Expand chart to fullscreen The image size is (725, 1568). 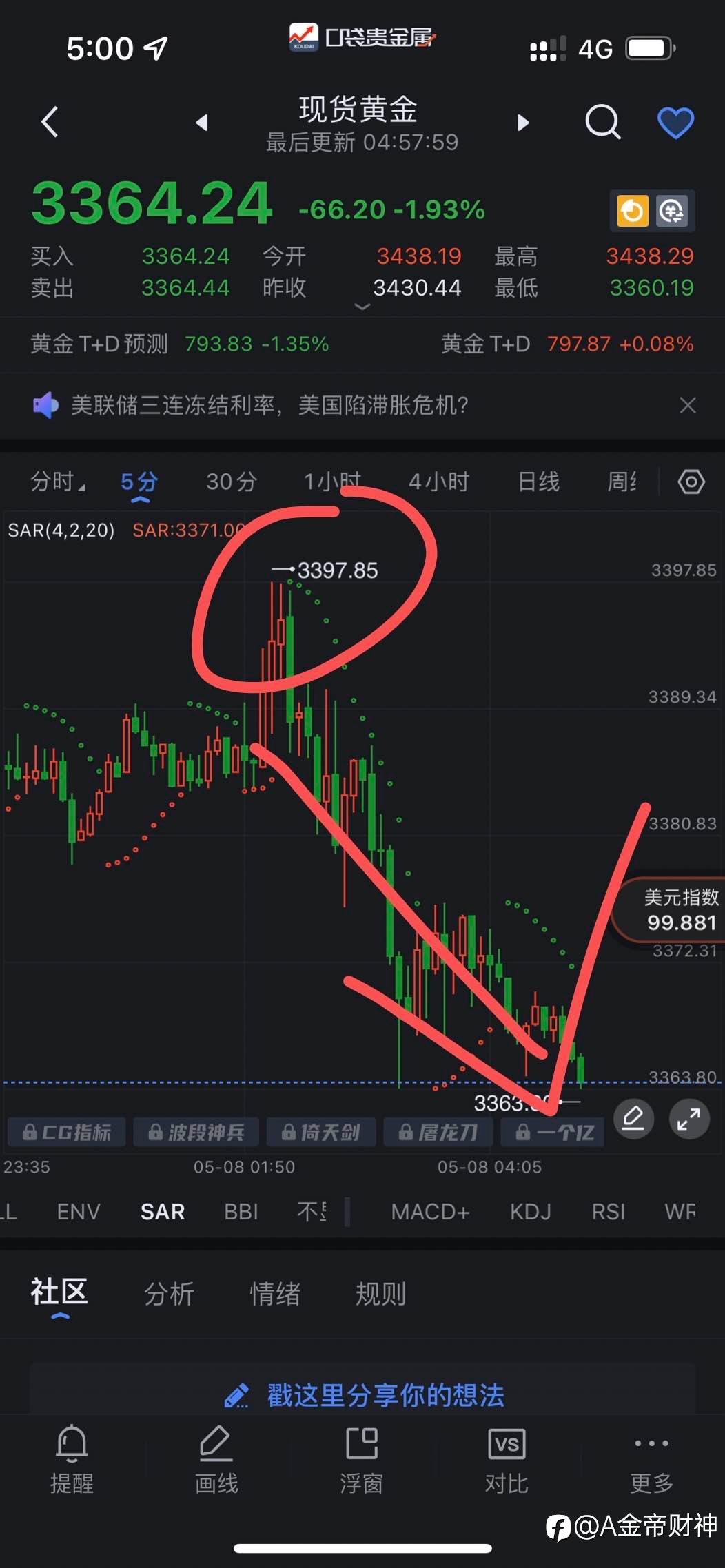(x=689, y=1119)
